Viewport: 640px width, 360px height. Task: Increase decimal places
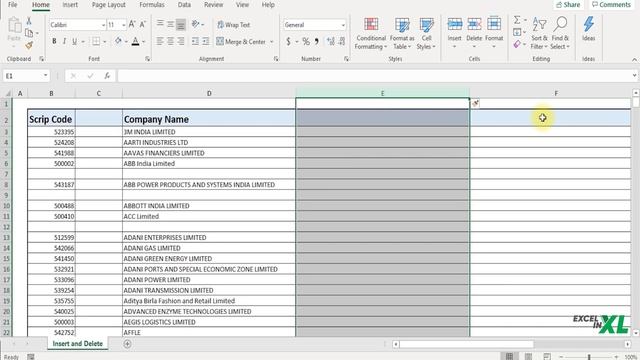point(330,41)
